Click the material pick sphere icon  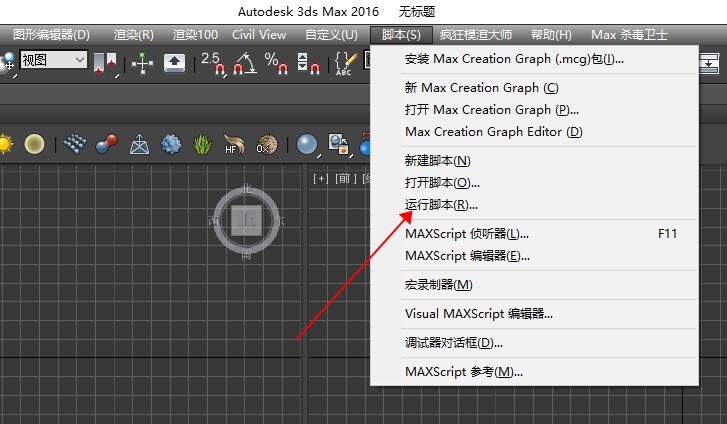(x=338, y=144)
